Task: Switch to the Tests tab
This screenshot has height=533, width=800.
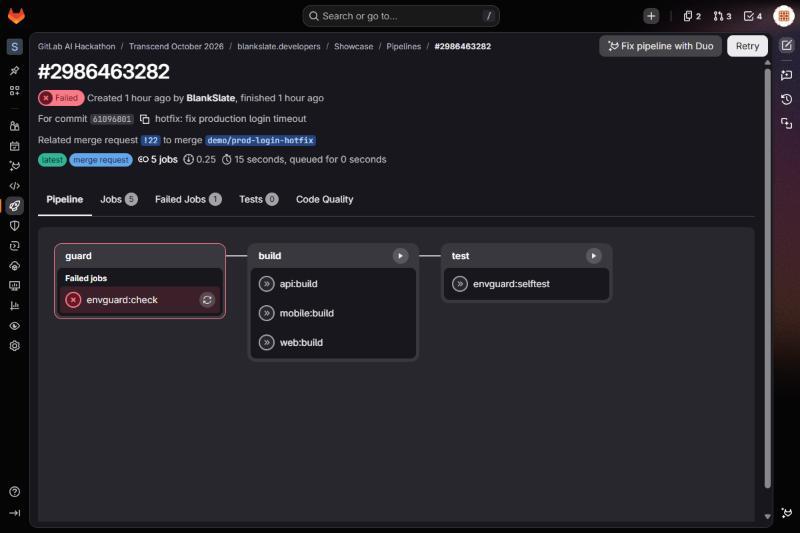Action: (x=258, y=199)
